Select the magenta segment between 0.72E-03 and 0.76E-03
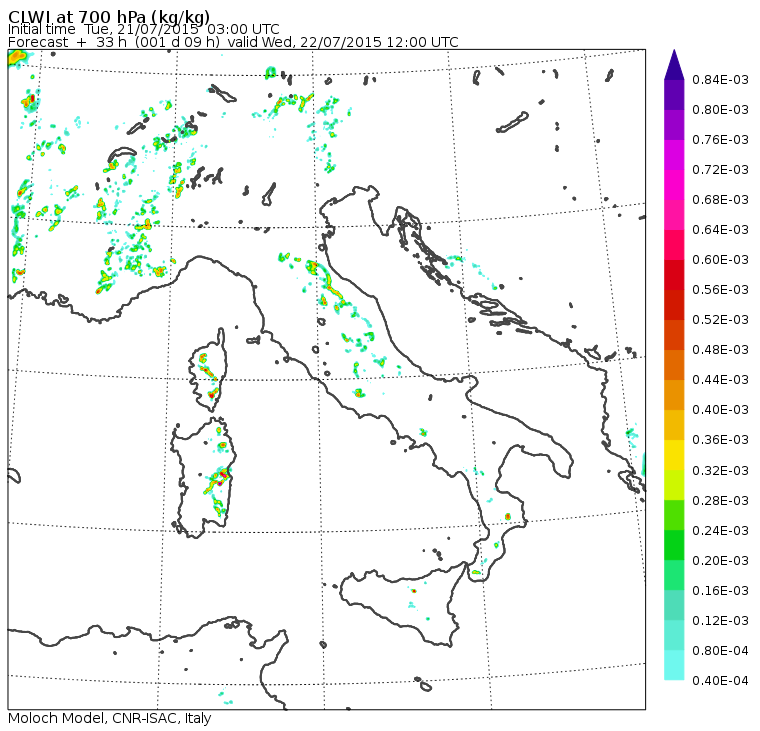This screenshot has height=731, width=760. [674, 155]
